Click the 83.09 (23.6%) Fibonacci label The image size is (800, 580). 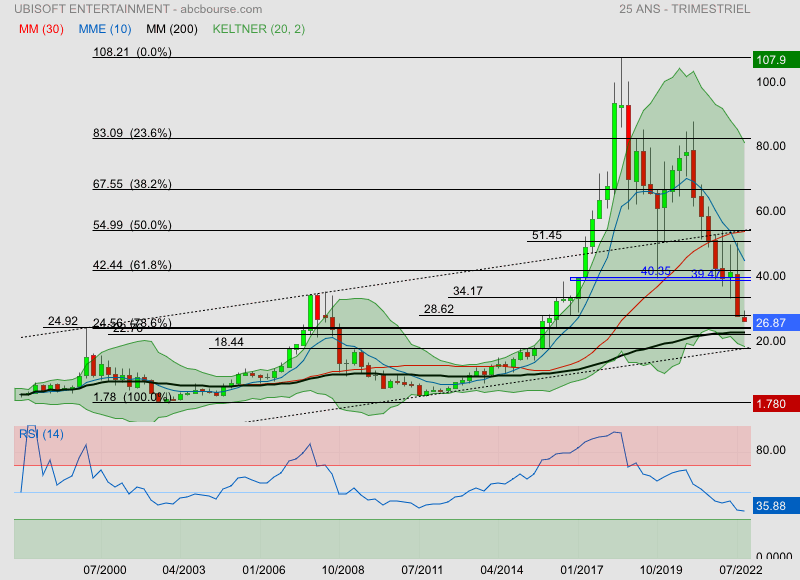pyautogui.click(x=132, y=133)
